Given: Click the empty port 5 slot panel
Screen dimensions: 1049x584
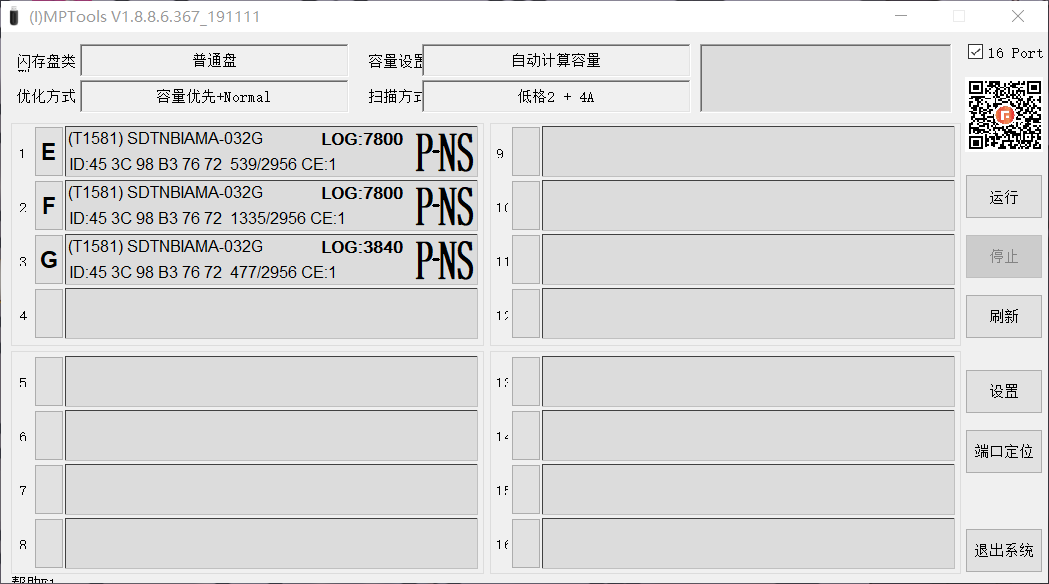Looking at the screenshot, I should point(271,381).
